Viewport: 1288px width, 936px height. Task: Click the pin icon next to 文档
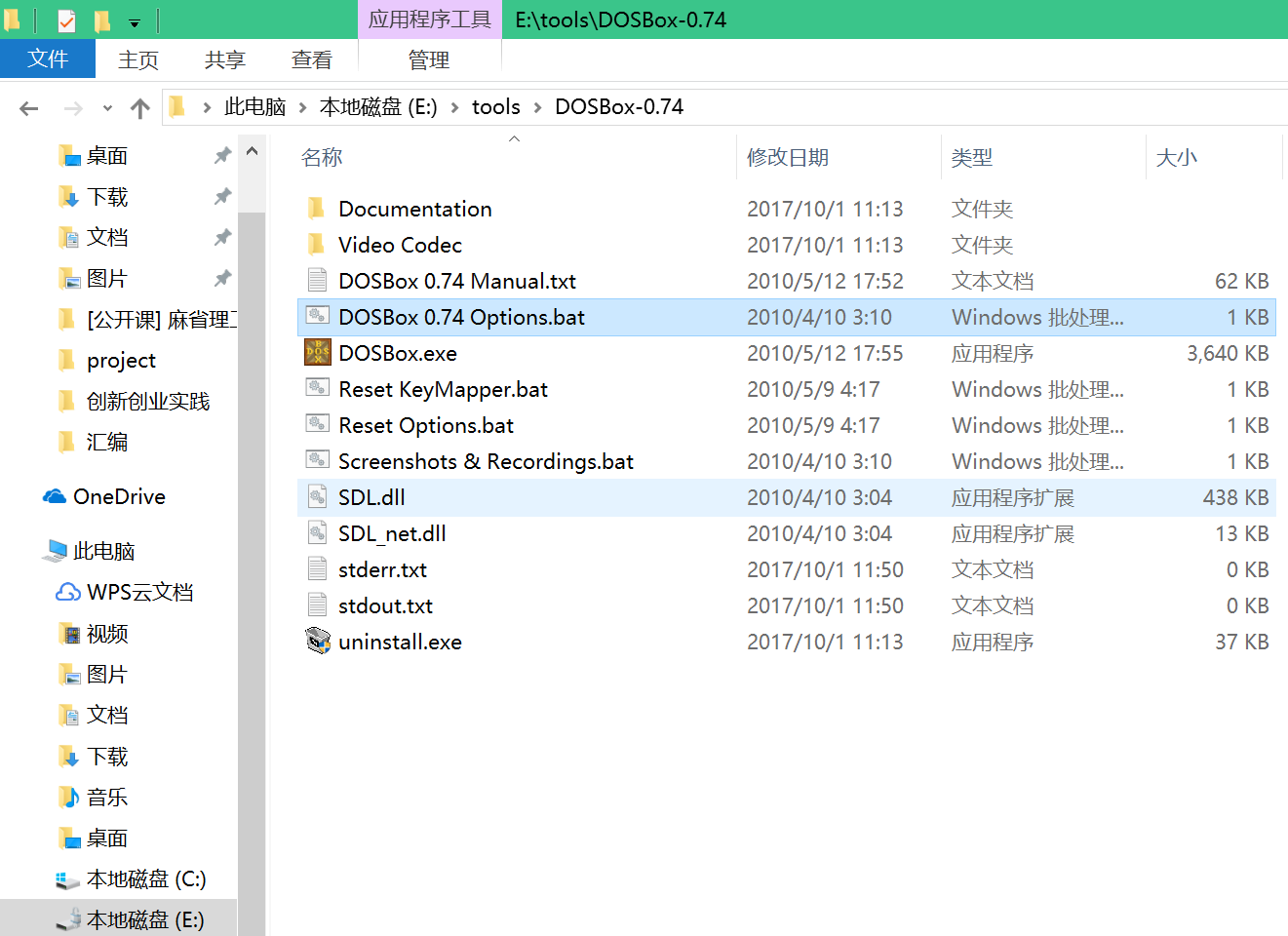point(222,237)
